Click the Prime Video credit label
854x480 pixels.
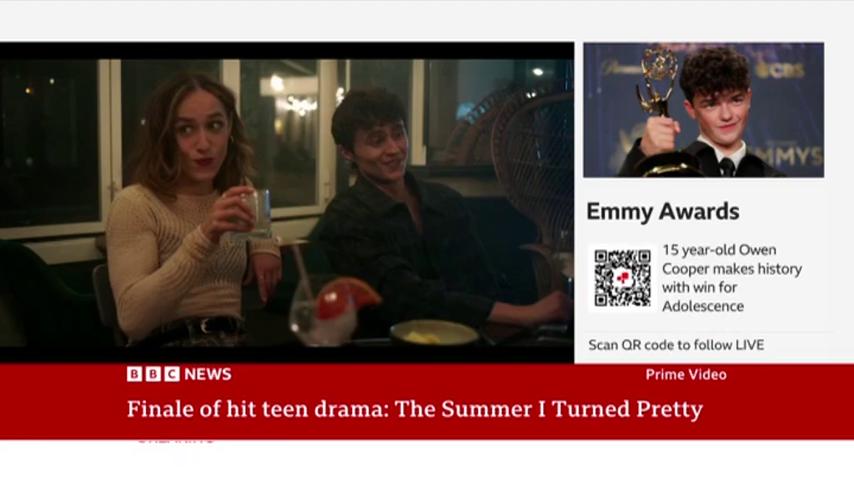point(686,374)
